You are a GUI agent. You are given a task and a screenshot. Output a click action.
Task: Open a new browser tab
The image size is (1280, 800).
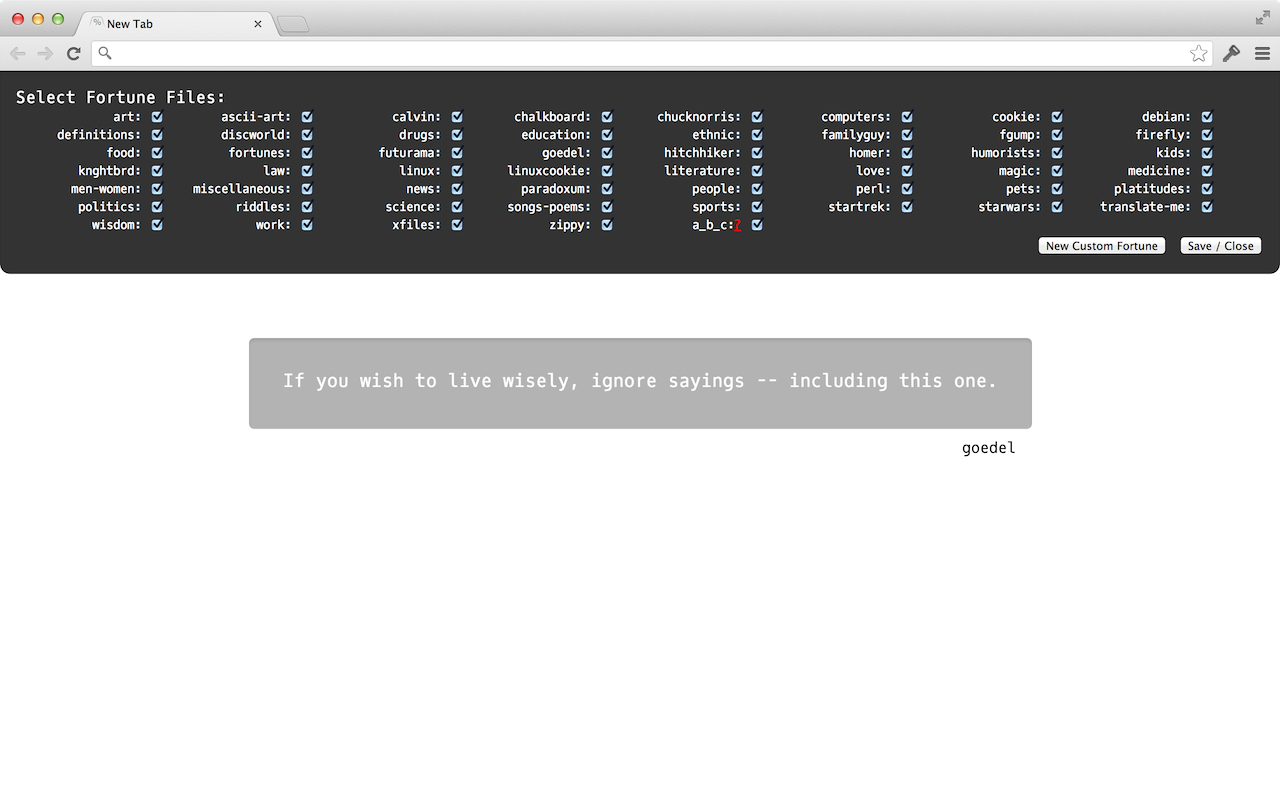(x=293, y=25)
